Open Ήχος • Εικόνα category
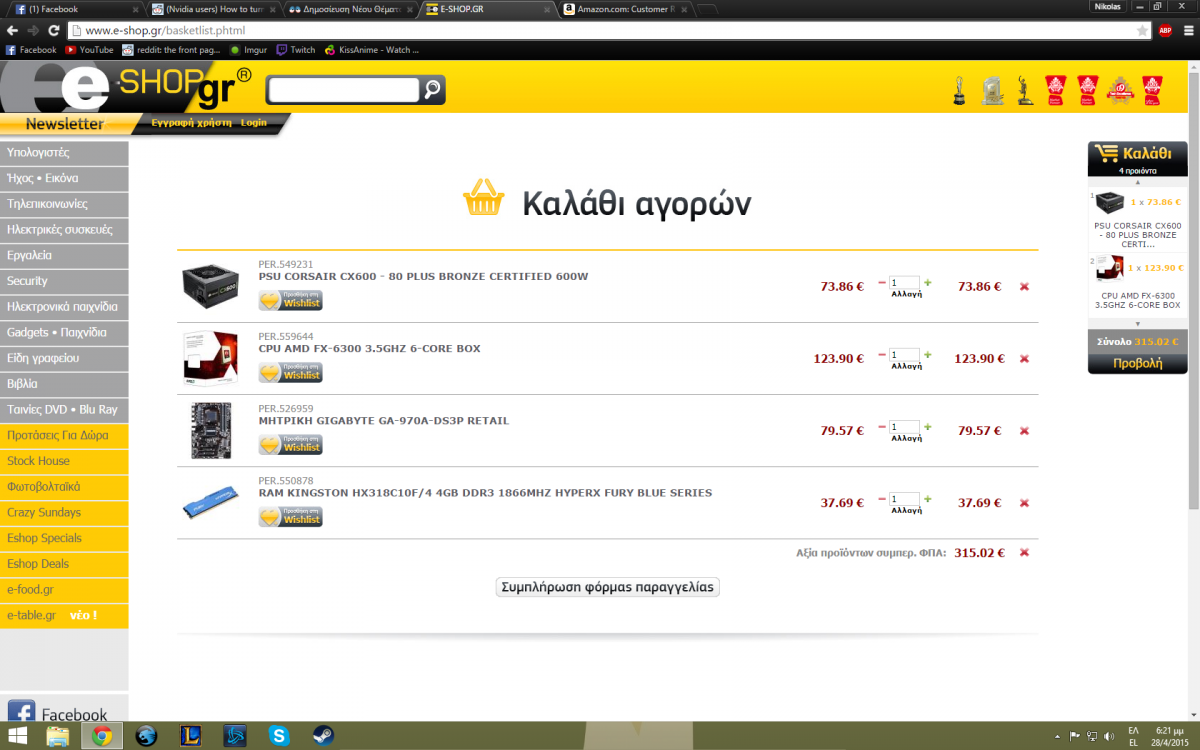This screenshot has width=1200, height=750. 64,179
